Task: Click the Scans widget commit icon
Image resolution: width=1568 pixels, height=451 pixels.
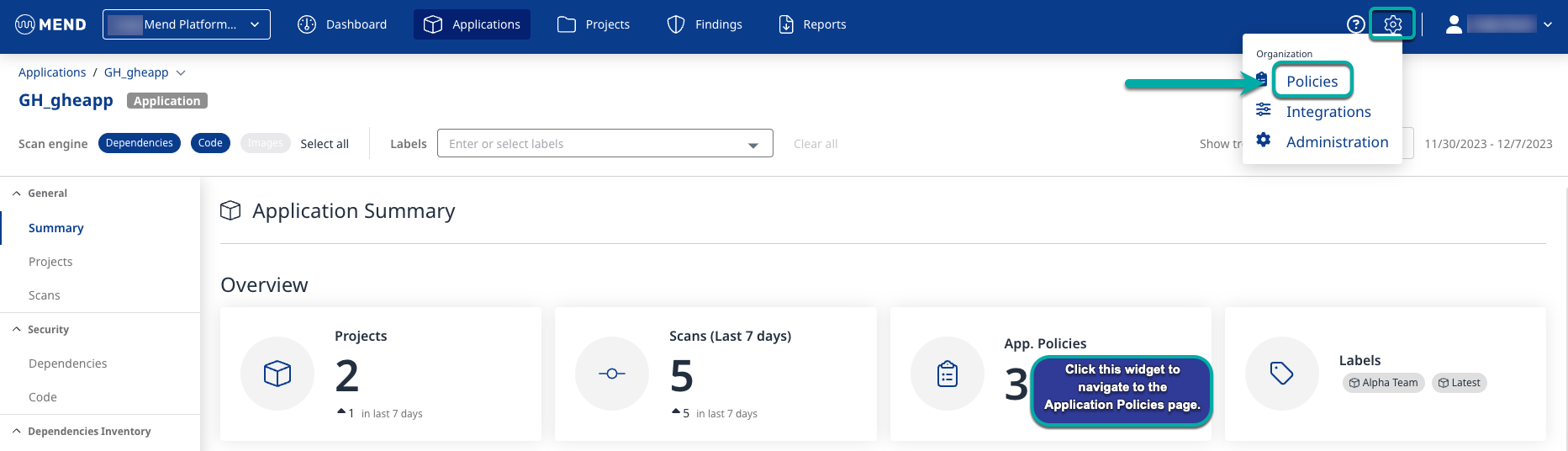Action: pos(611,374)
